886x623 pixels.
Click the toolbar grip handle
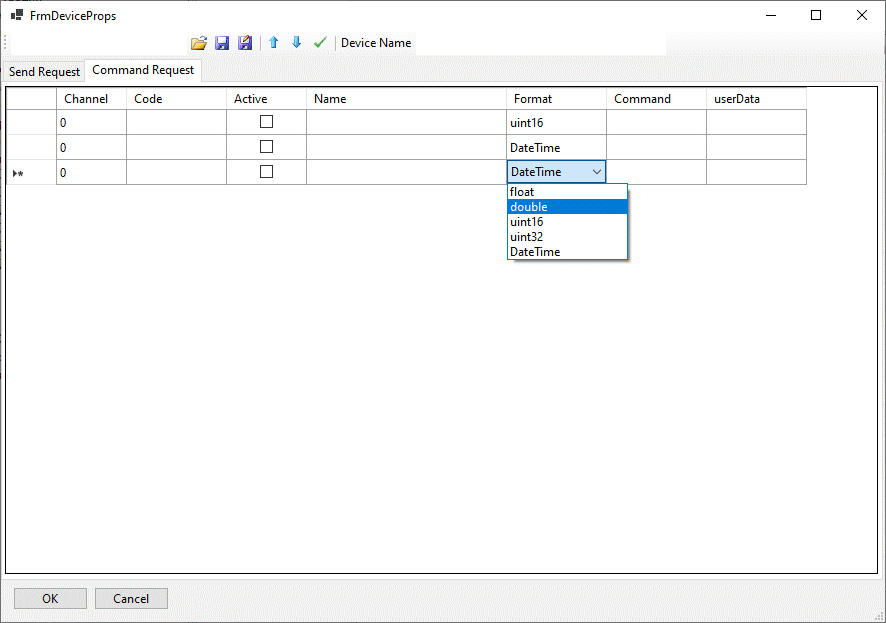click(x=5, y=43)
